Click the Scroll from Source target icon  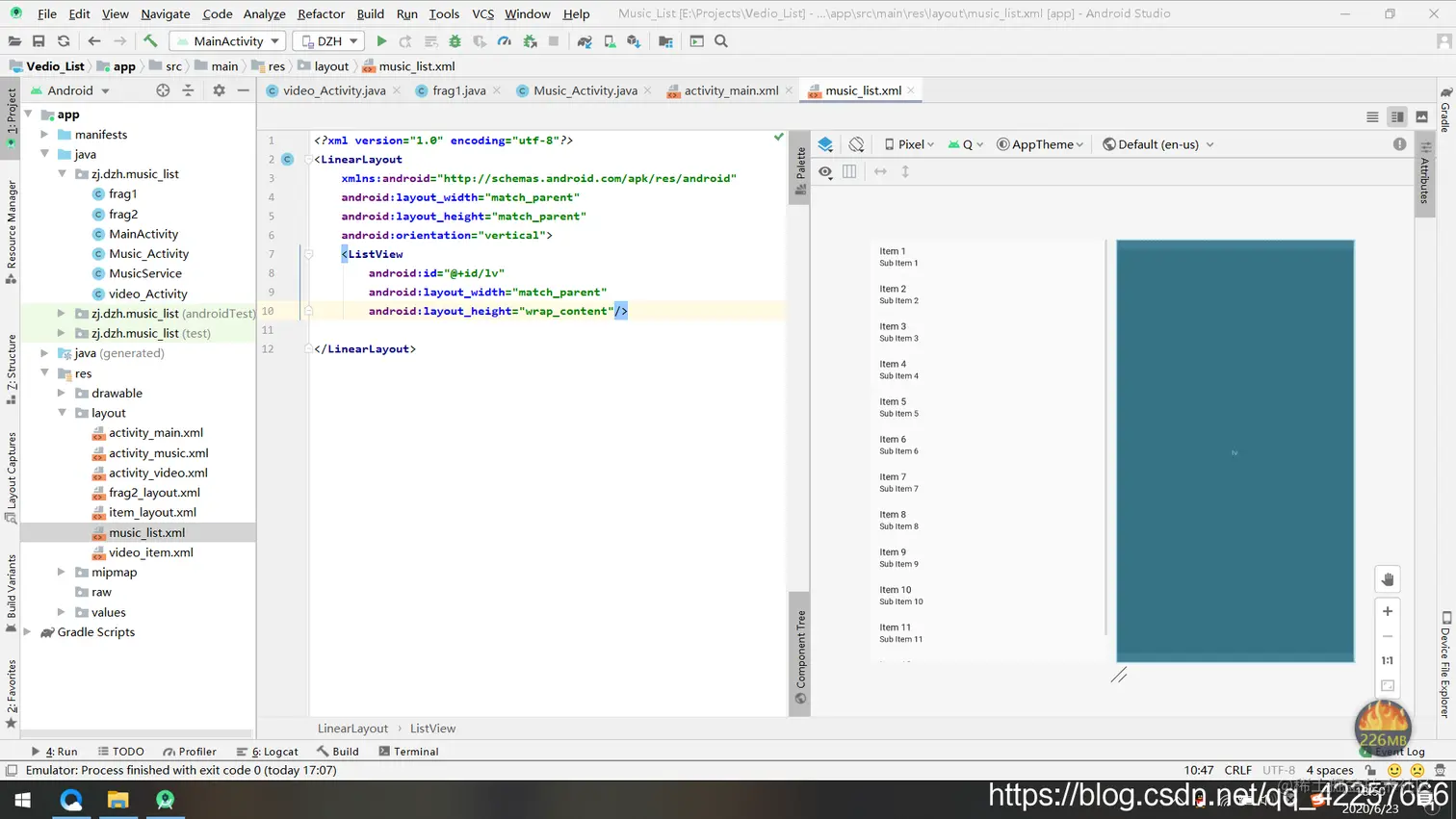click(x=163, y=90)
